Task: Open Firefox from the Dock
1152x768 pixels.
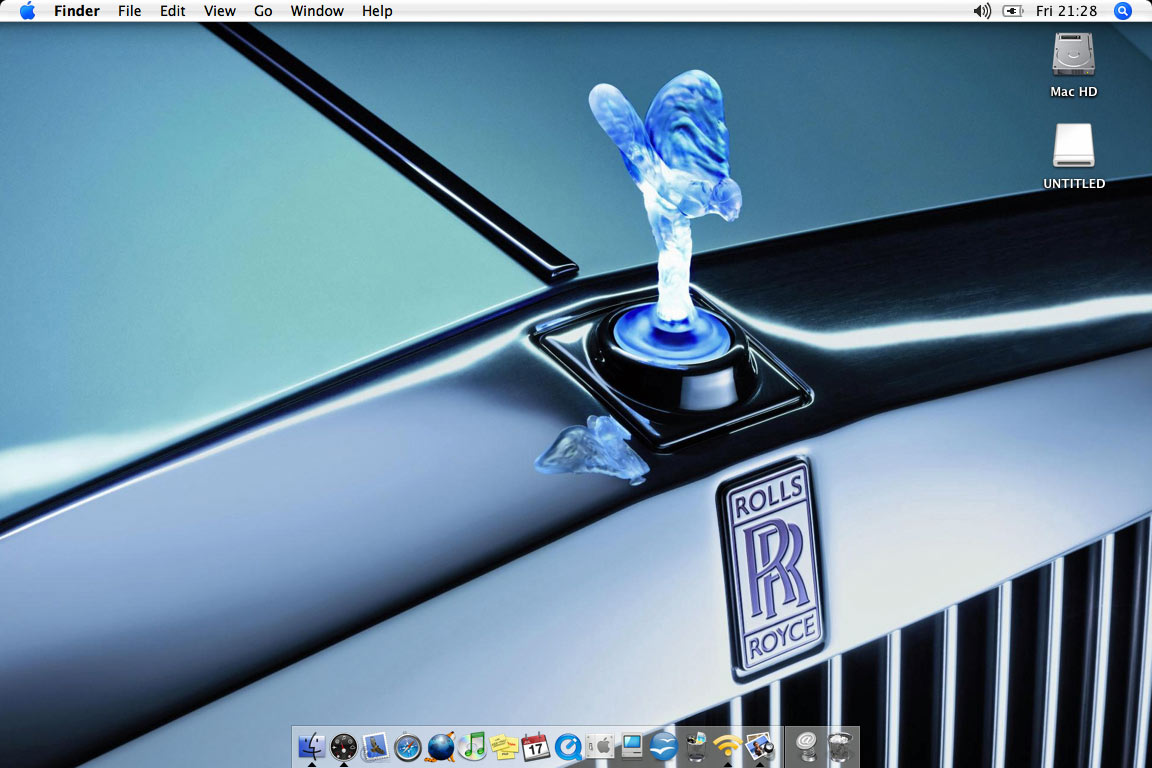Action: 441,747
